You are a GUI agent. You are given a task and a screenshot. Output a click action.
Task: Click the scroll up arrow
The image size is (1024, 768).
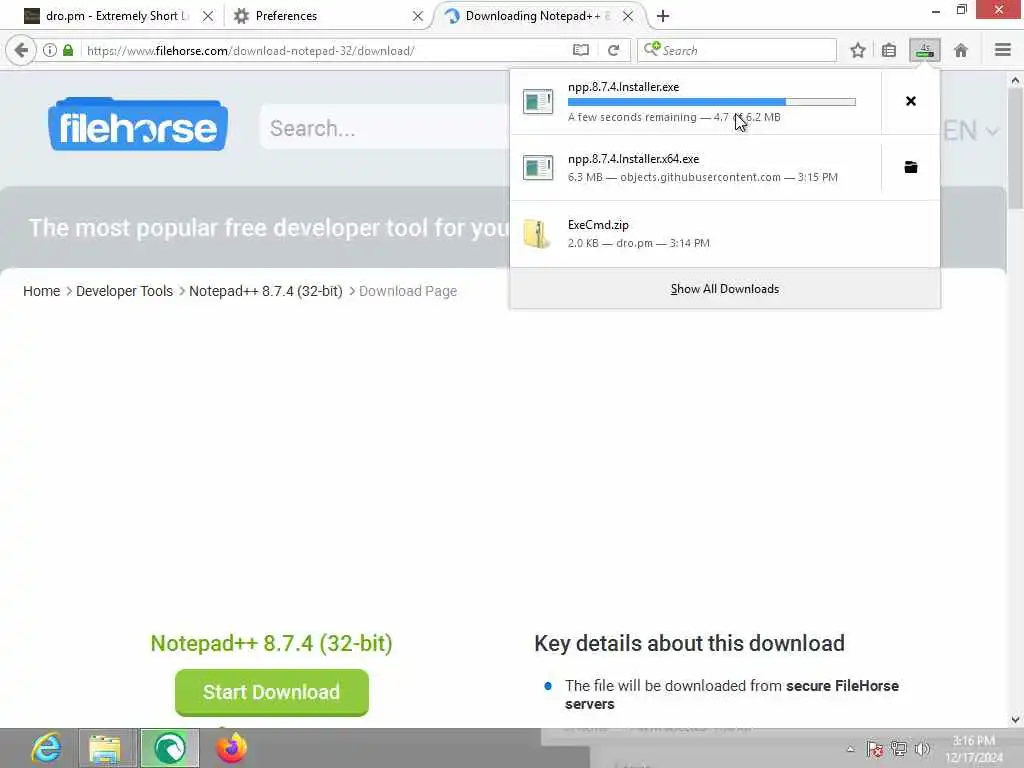(1014, 80)
